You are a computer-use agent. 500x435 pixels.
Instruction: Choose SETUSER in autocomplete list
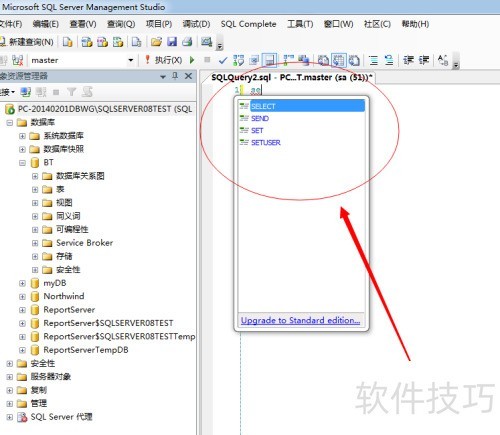pos(302,142)
